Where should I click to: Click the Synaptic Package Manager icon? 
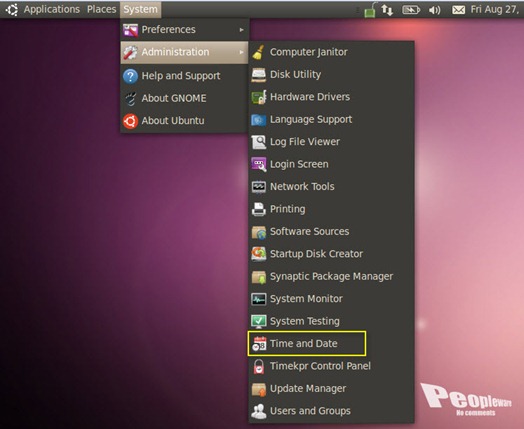[x=258, y=277]
